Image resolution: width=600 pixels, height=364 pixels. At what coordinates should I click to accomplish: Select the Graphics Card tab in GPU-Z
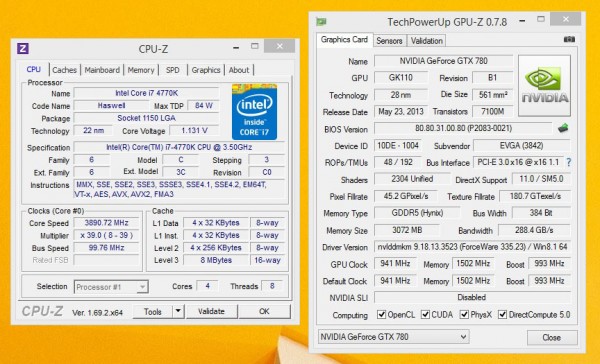344,40
